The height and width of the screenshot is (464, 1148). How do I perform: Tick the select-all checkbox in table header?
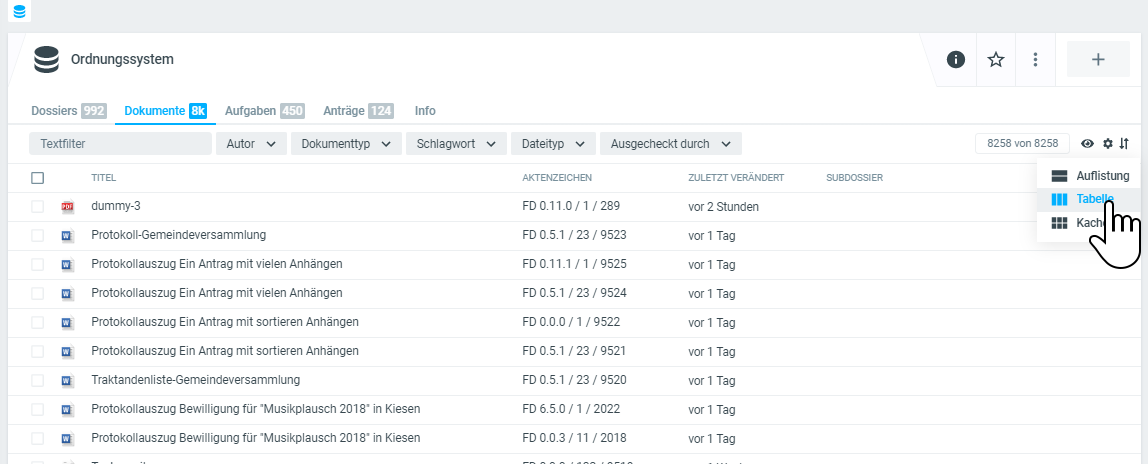coord(38,178)
